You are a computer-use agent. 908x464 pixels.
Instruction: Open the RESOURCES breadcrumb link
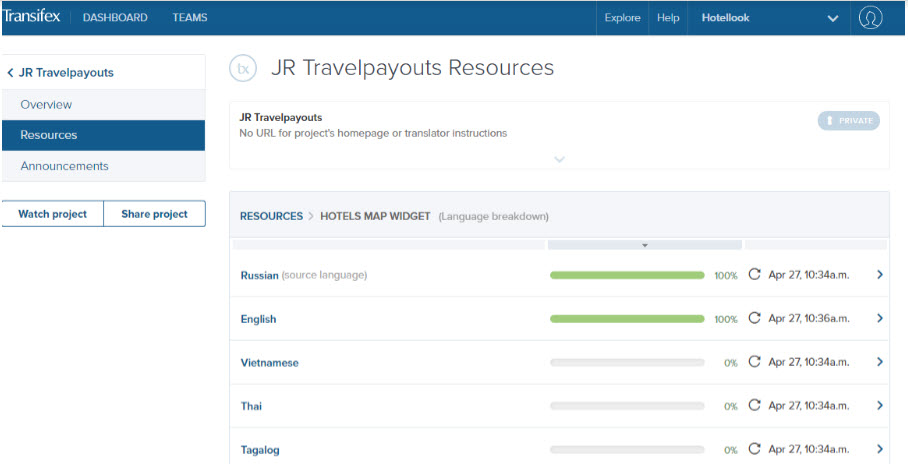tap(272, 217)
